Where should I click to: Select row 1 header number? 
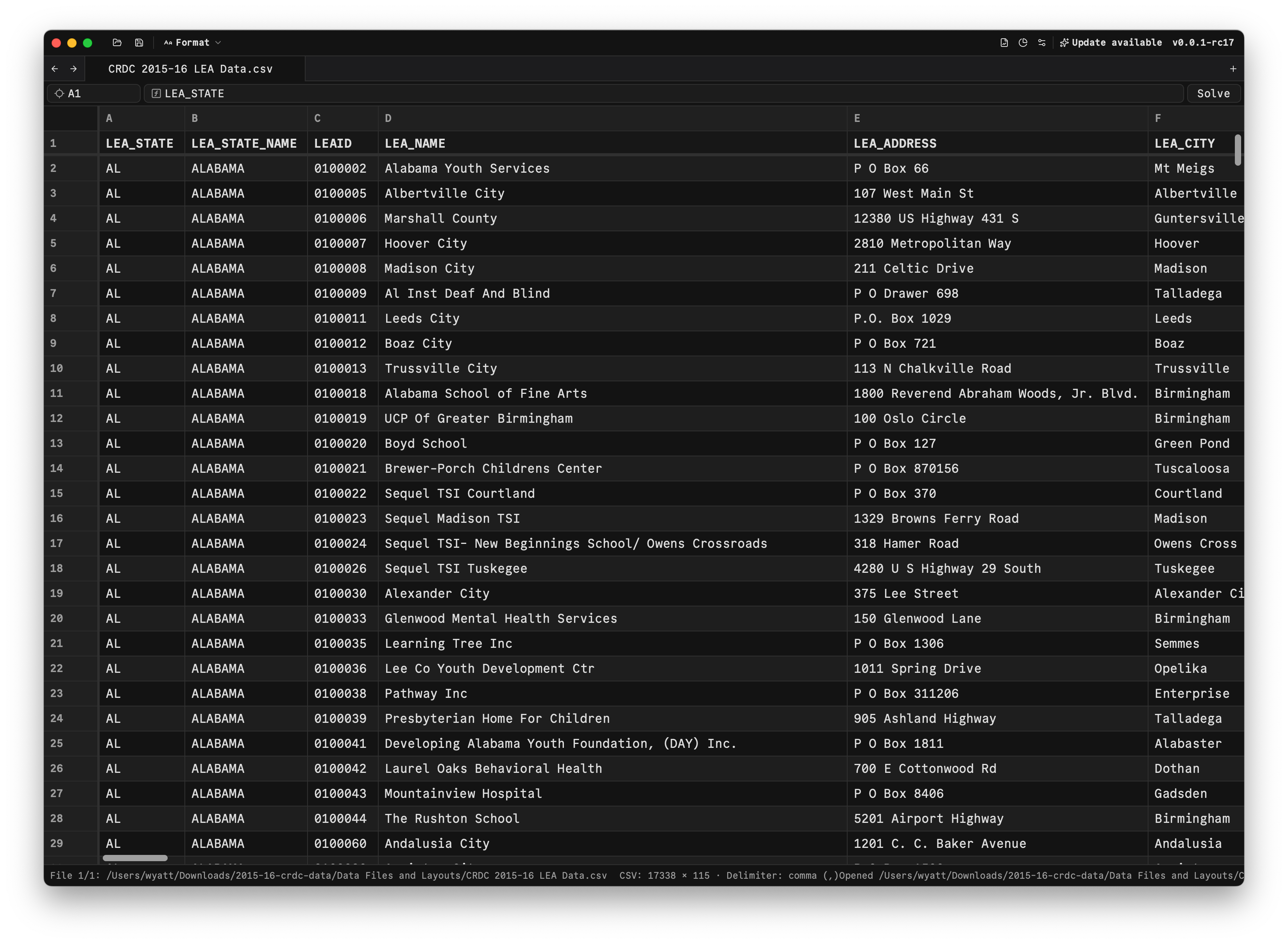point(71,143)
